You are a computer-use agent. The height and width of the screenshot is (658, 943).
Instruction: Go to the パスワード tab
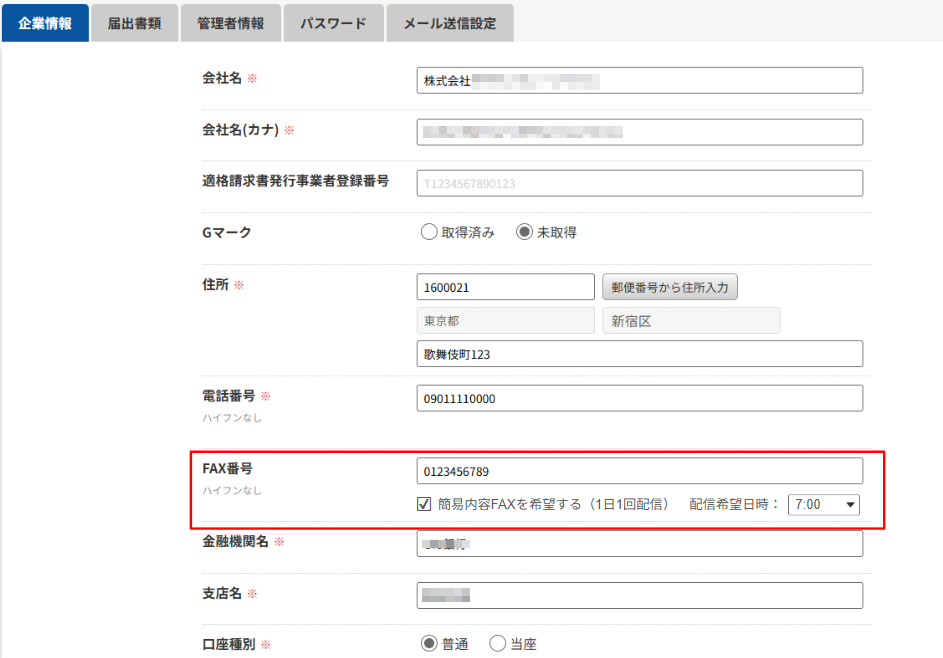333,23
